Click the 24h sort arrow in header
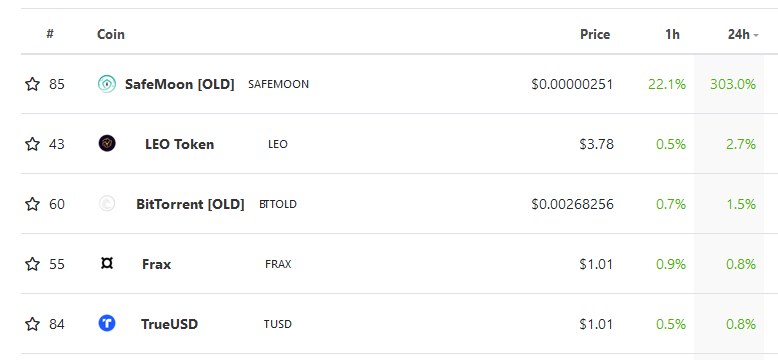The width and height of the screenshot is (778, 360). (x=756, y=35)
